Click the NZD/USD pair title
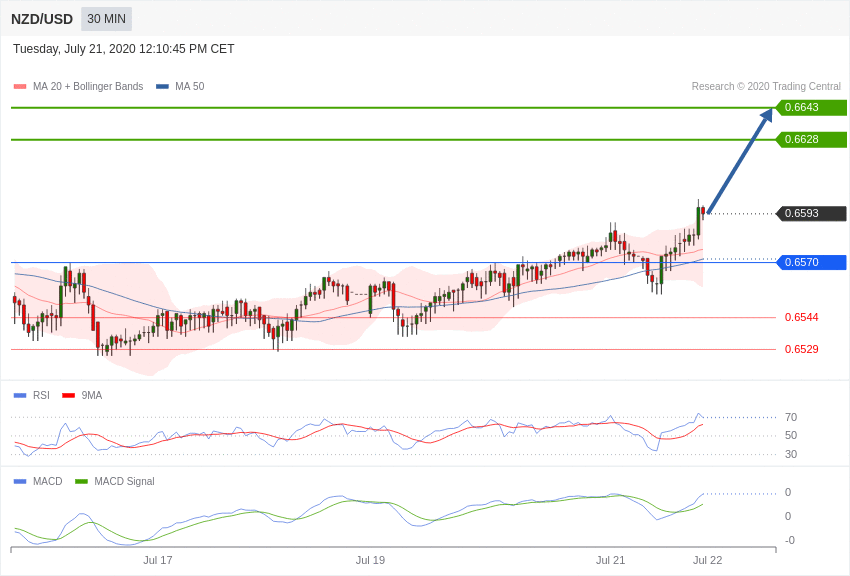Viewport: 850px width, 576px height. click(x=42, y=19)
